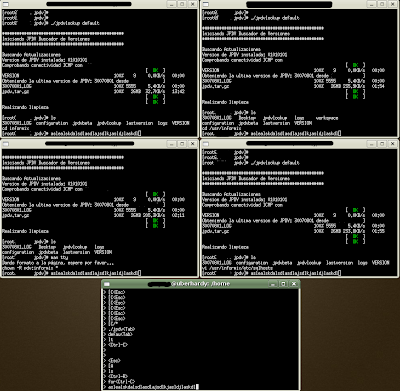Click the redacted title bar of bottom-right terminal

289,143
